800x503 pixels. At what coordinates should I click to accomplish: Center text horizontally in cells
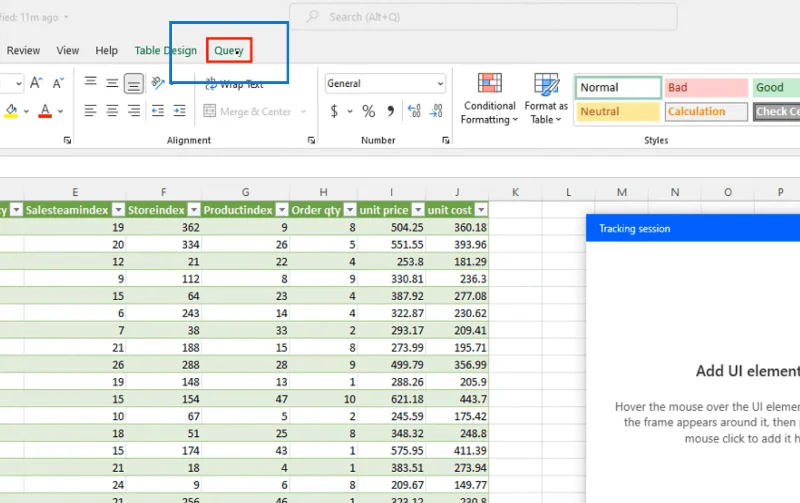tap(112, 111)
